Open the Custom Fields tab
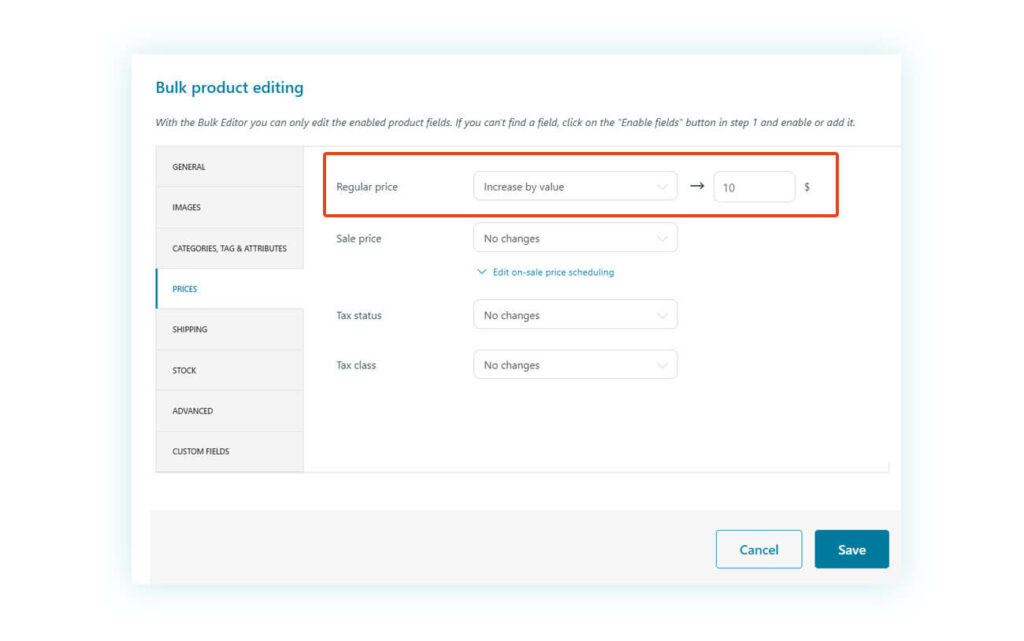This screenshot has height=641, width=1024. click(229, 451)
